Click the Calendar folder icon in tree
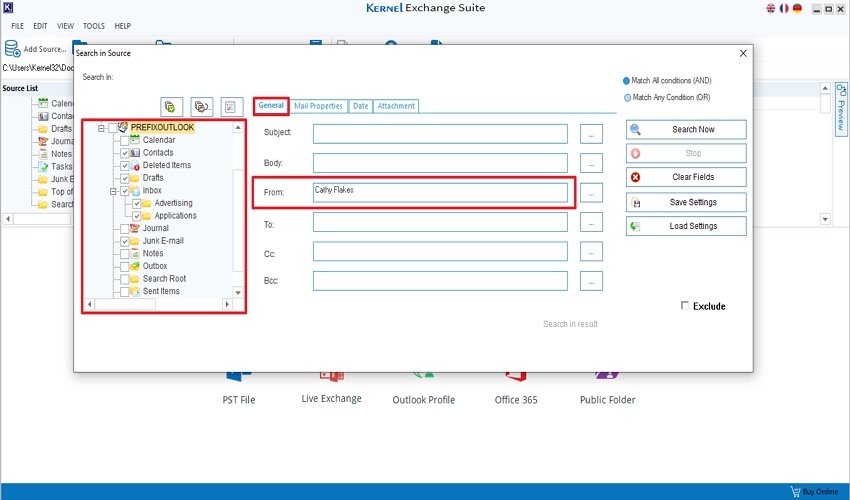Viewport: 850px width, 500px height. 135,140
